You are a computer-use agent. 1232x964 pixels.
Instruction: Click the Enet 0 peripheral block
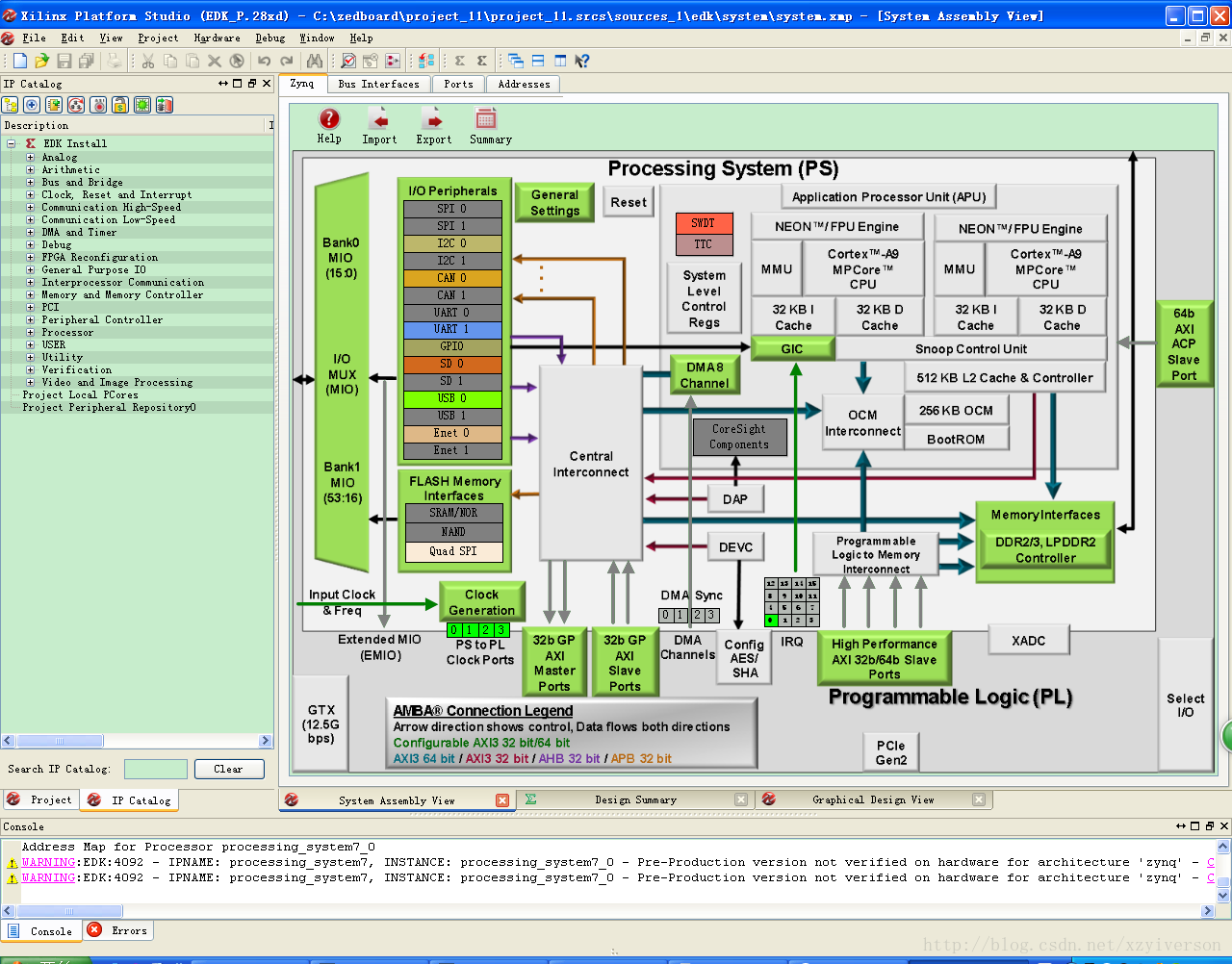pos(452,433)
